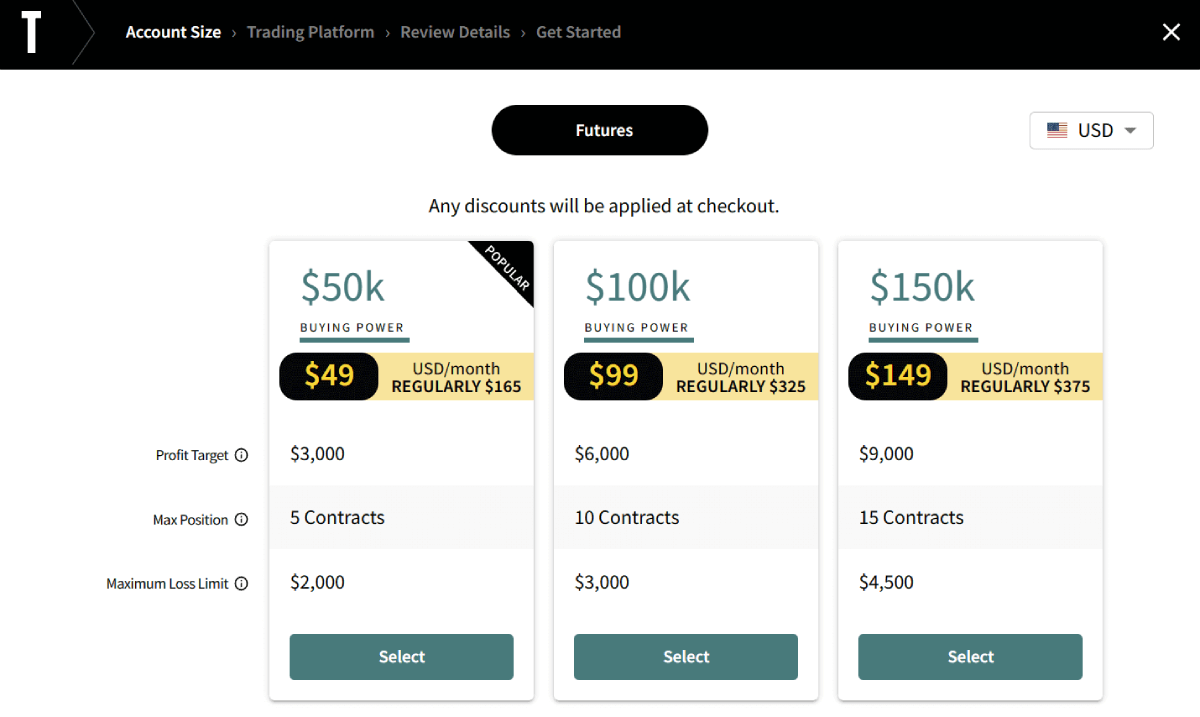
Task: Select the $50k account plan
Action: pyautogui.click(x=402, y=657)
